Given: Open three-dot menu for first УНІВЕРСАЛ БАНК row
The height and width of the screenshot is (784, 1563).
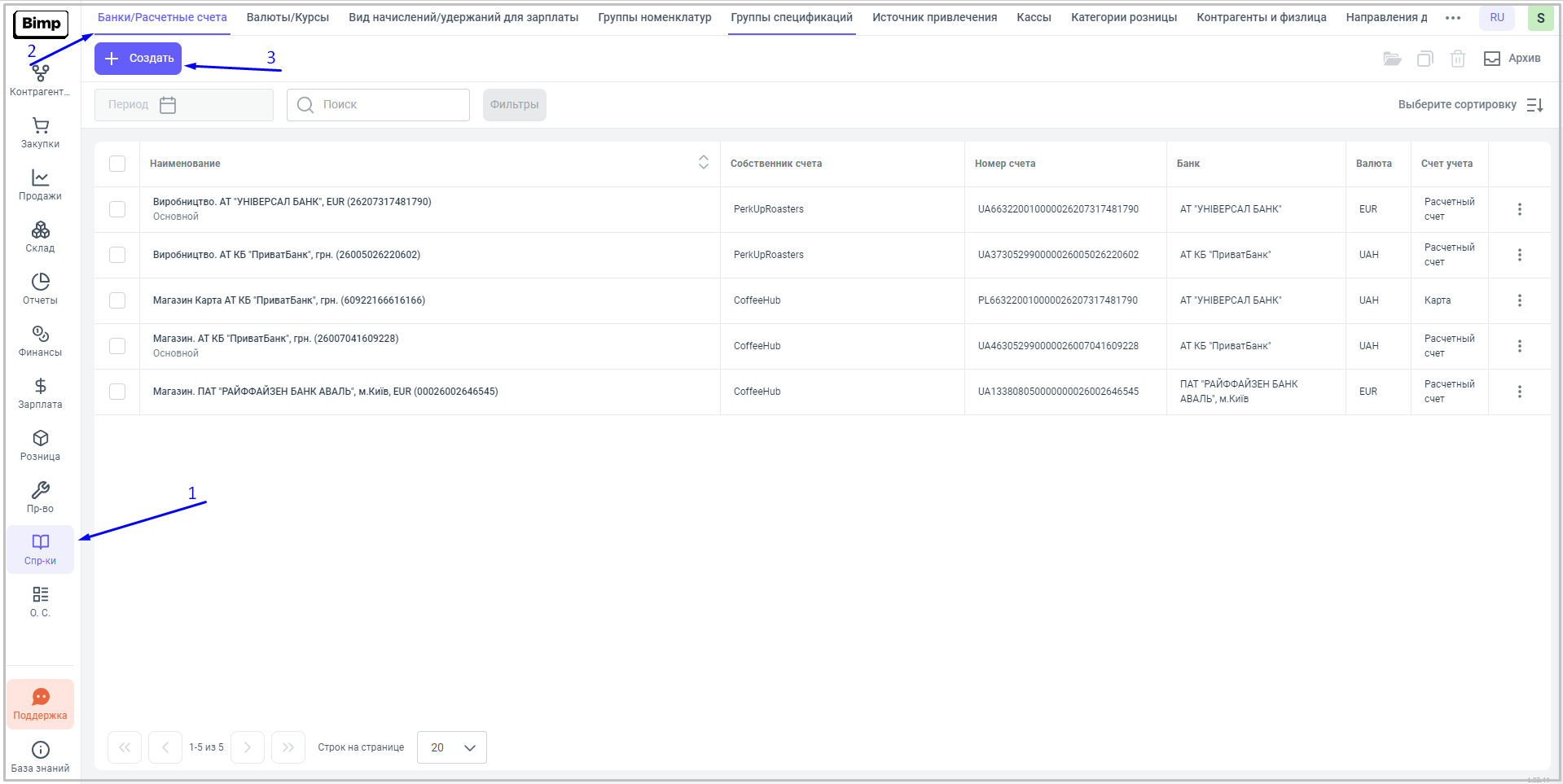Looking at the screenshot, I should [1519, 209].
